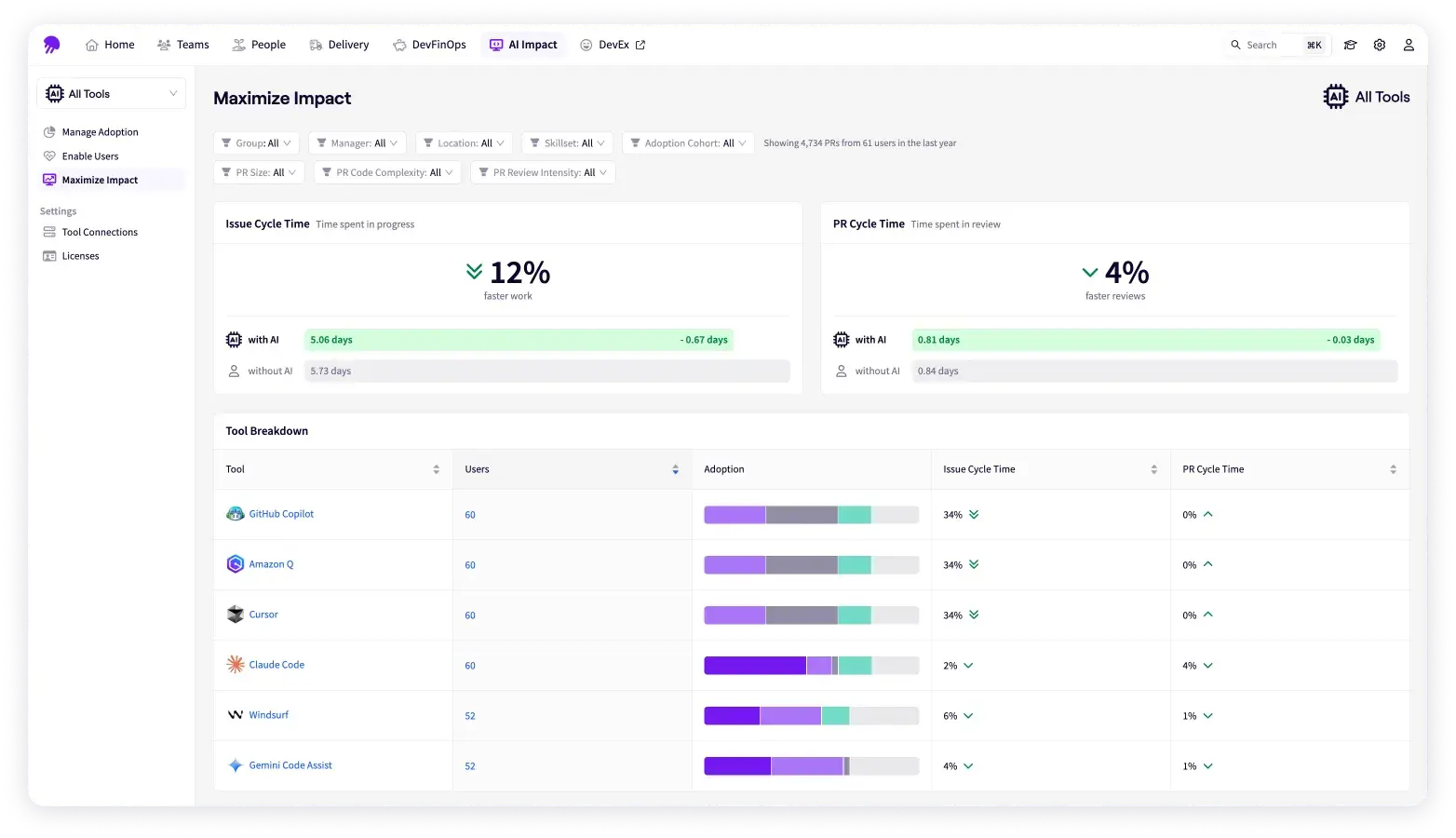Click the Gemini Code Assist icon
Viewport: 1456px width, 838px height.
(x=236, y=765)
